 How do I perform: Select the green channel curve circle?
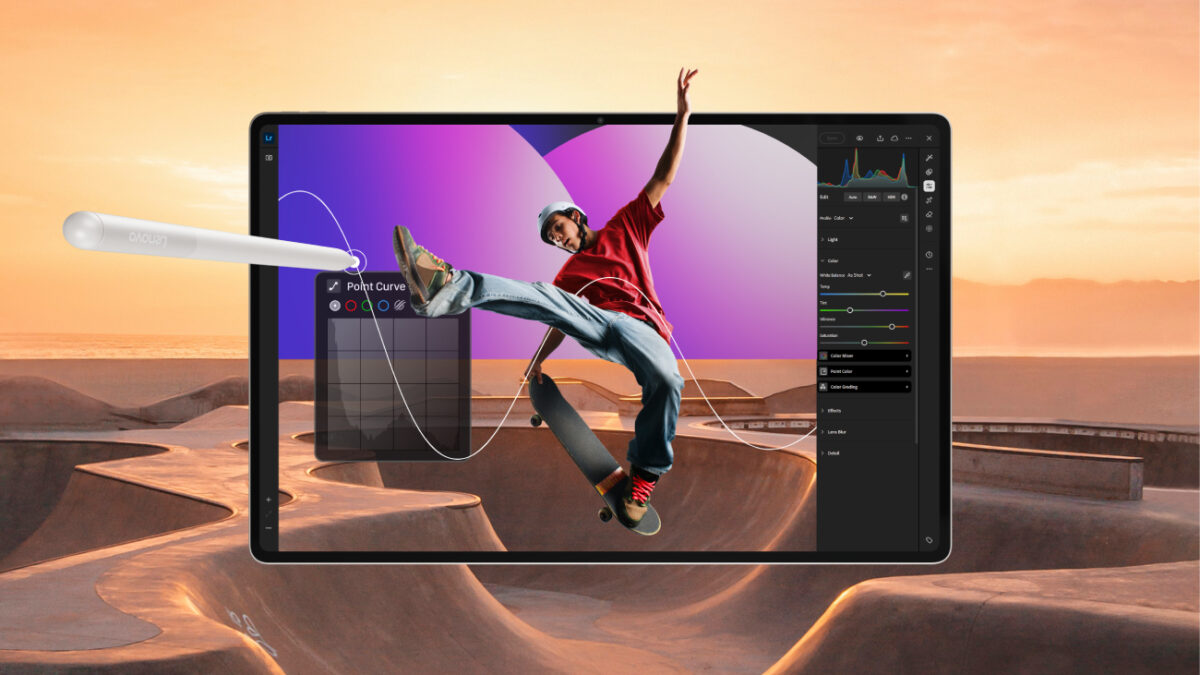(367, 306)
